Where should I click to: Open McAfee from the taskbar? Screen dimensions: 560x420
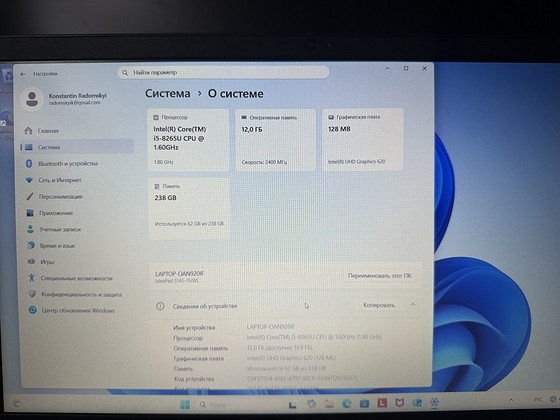[399, 403]
